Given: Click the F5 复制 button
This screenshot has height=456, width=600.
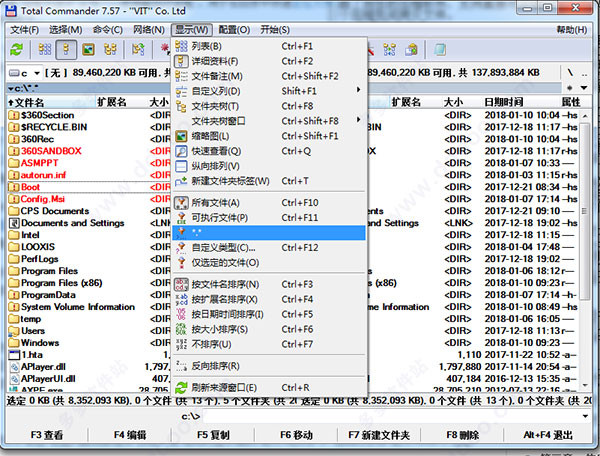Looking at the screenshot, I should point(213,435).
